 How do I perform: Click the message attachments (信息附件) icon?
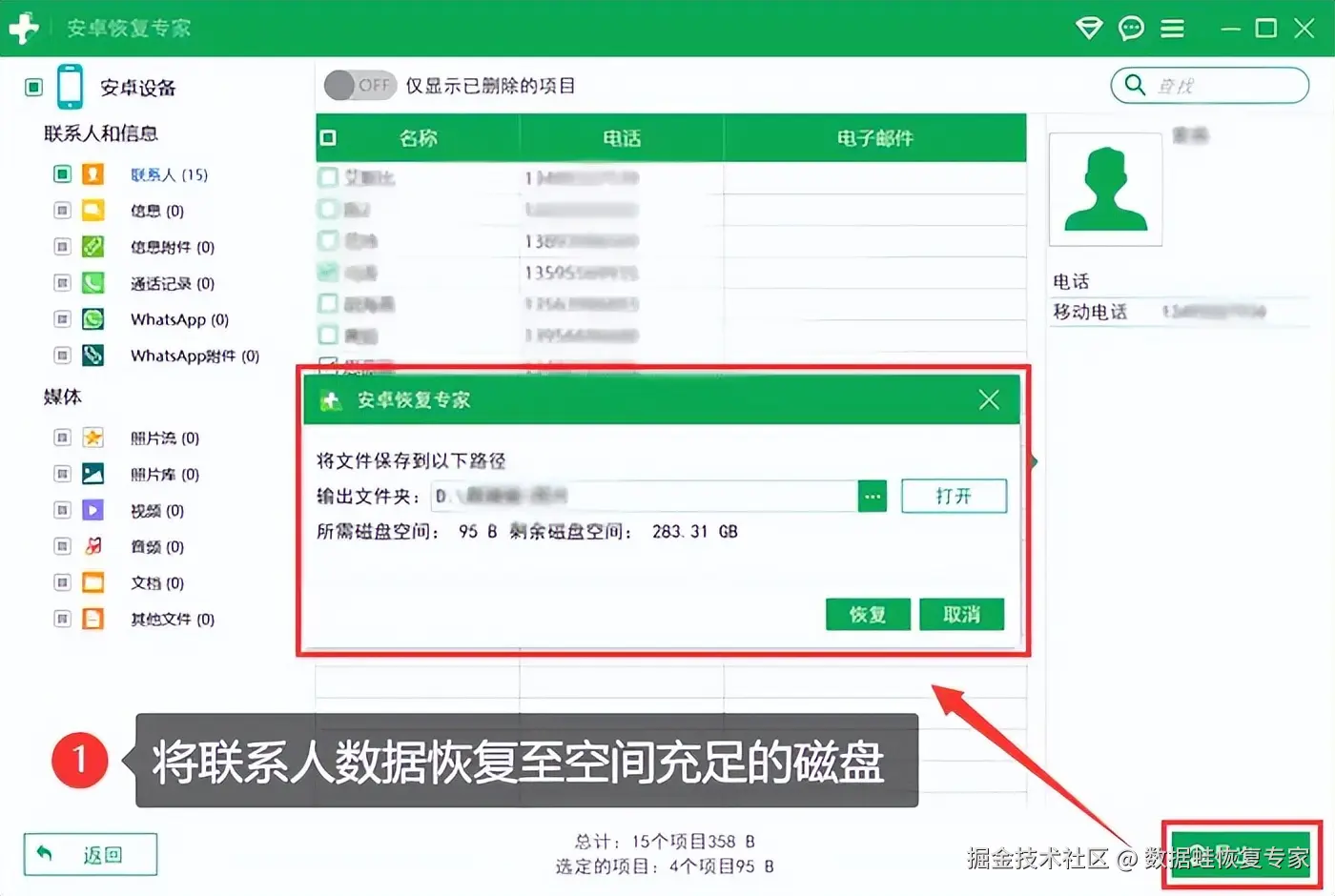pyautogui.click(x=92, y=247)
